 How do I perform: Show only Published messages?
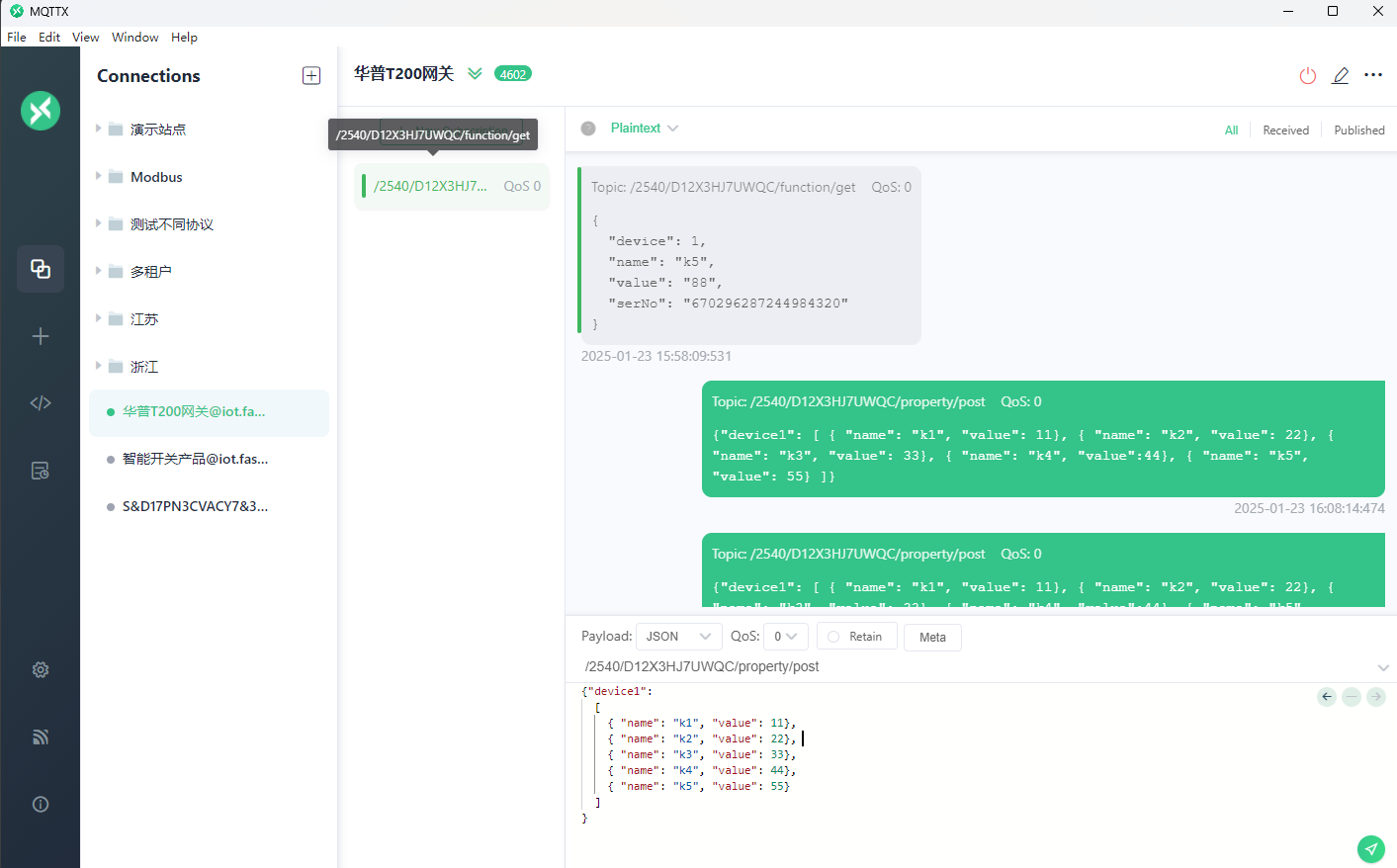[1359, 130]
